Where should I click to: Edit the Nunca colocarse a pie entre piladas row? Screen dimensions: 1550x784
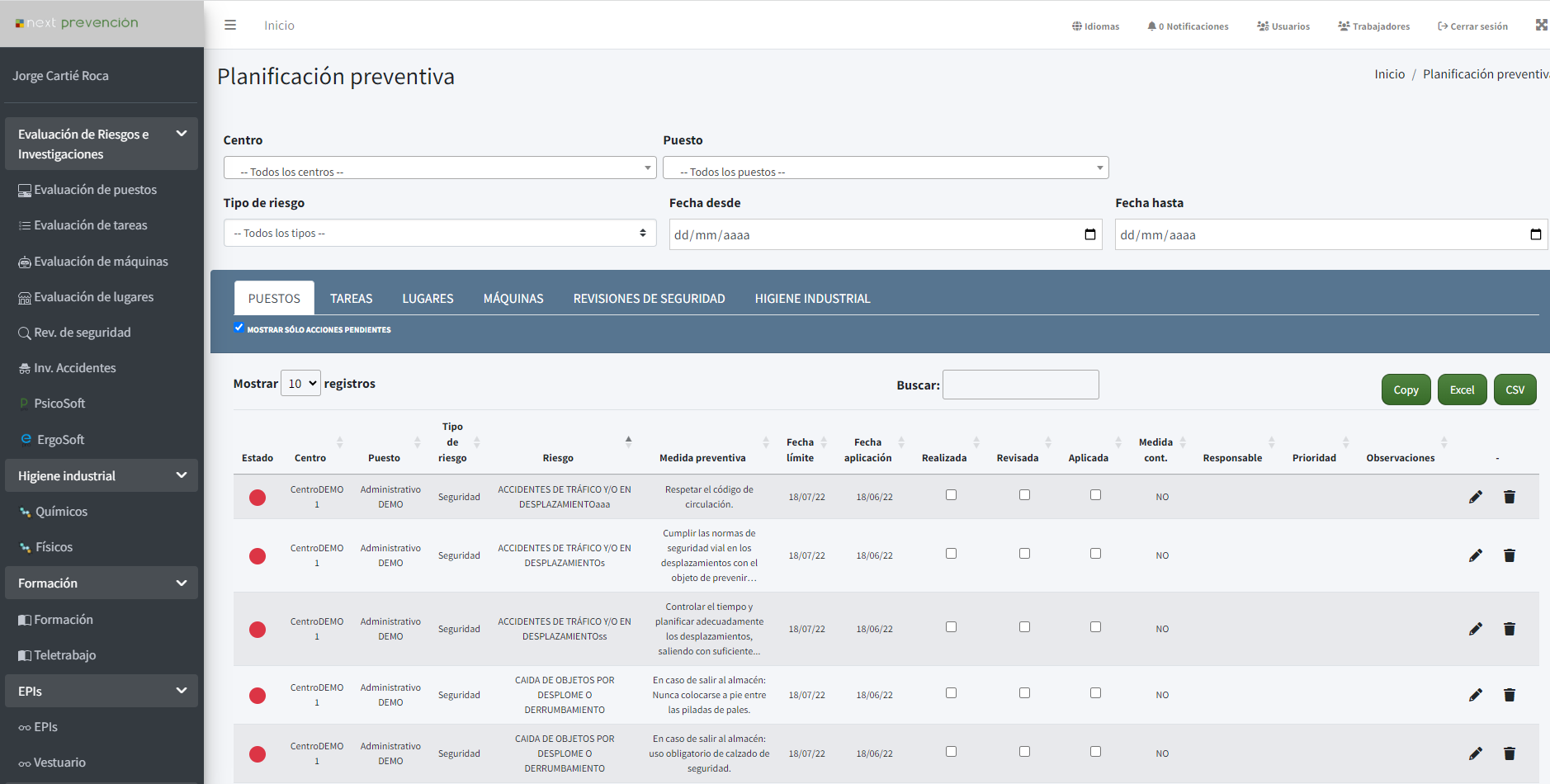point(1476,695)
